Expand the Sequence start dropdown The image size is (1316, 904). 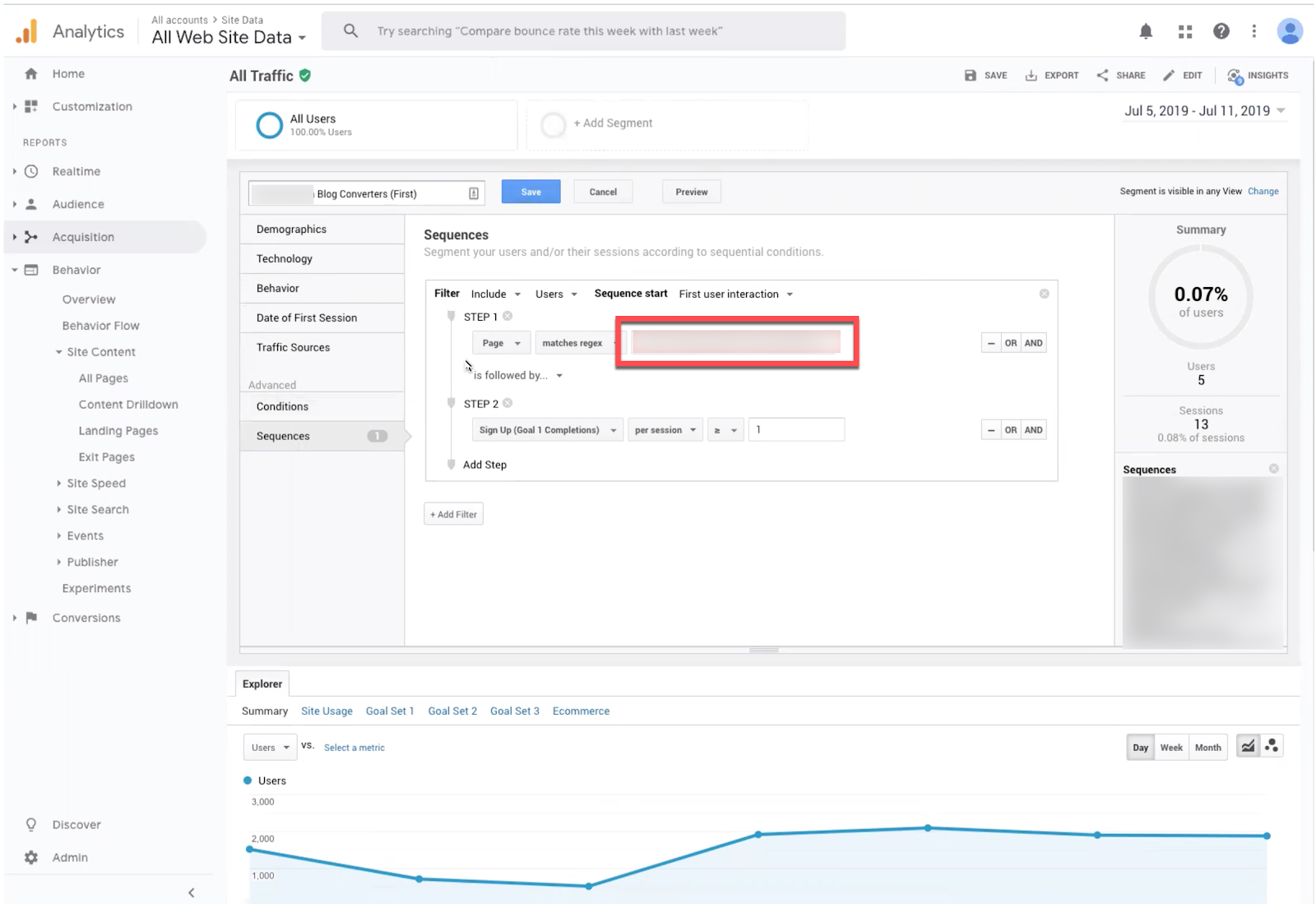pos(735,294)
